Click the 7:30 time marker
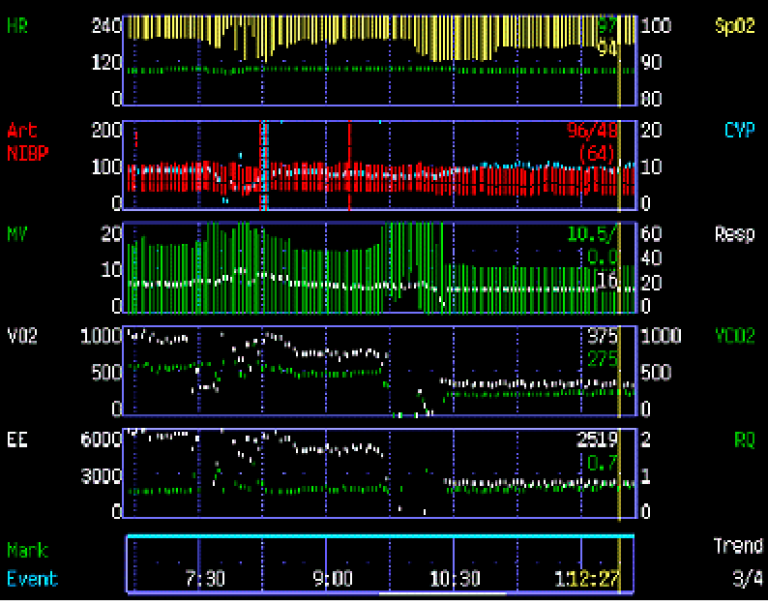The height and width of the screenshot is (606, 768). point(205,579)
